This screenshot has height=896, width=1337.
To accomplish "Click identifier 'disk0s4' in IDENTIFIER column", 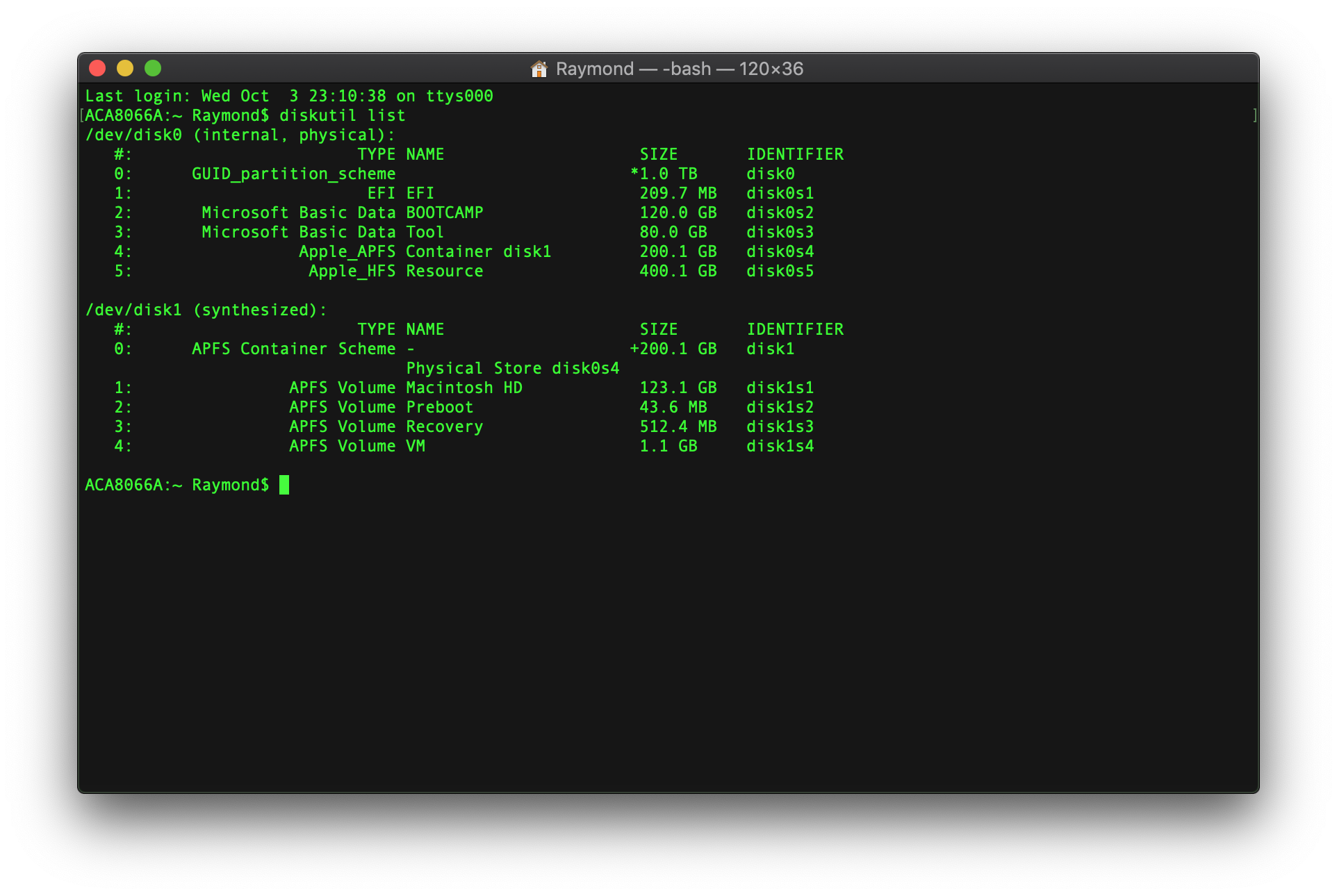I will point(780,251).
